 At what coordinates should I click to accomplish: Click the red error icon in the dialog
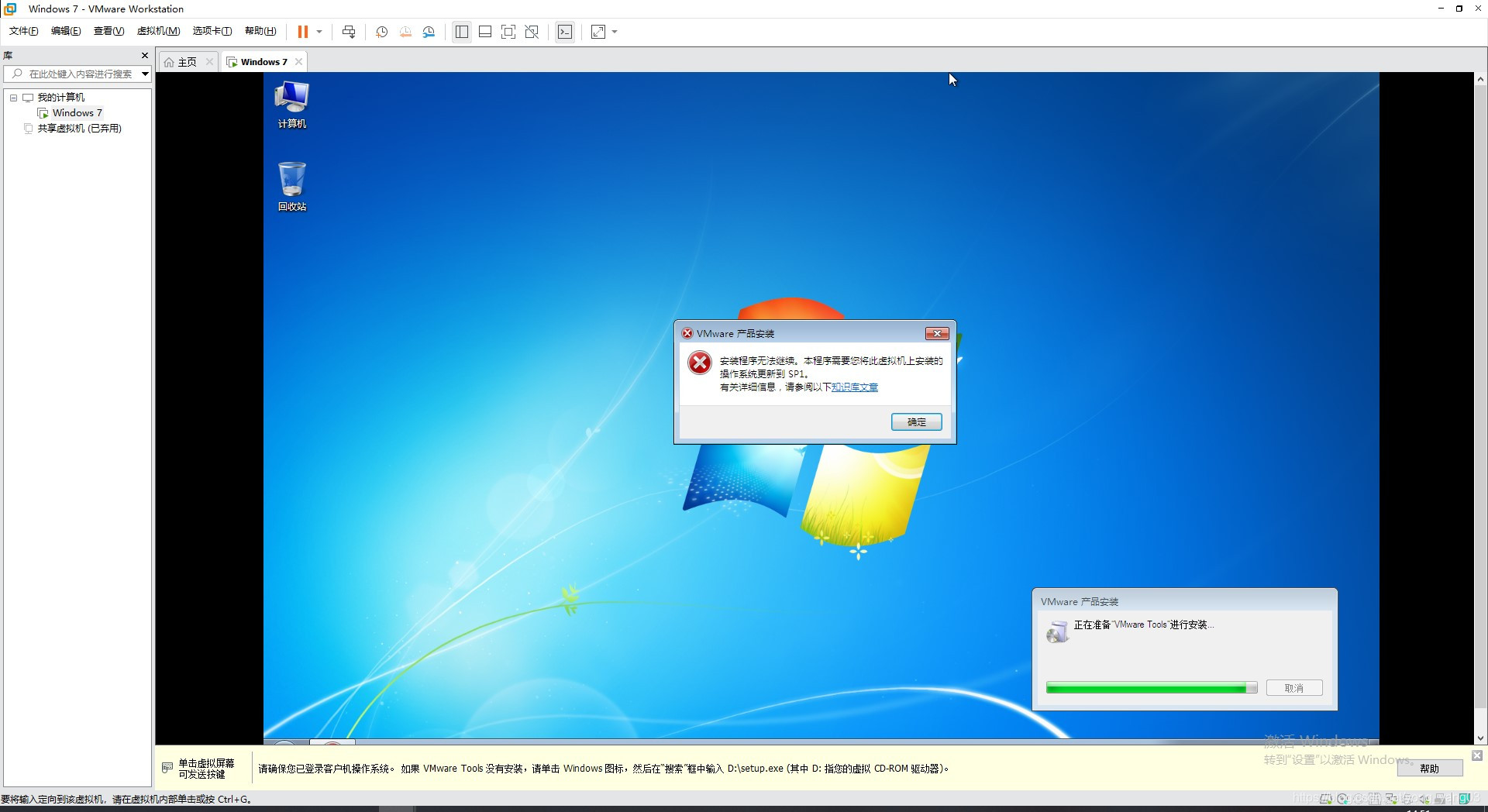(700, 363)
